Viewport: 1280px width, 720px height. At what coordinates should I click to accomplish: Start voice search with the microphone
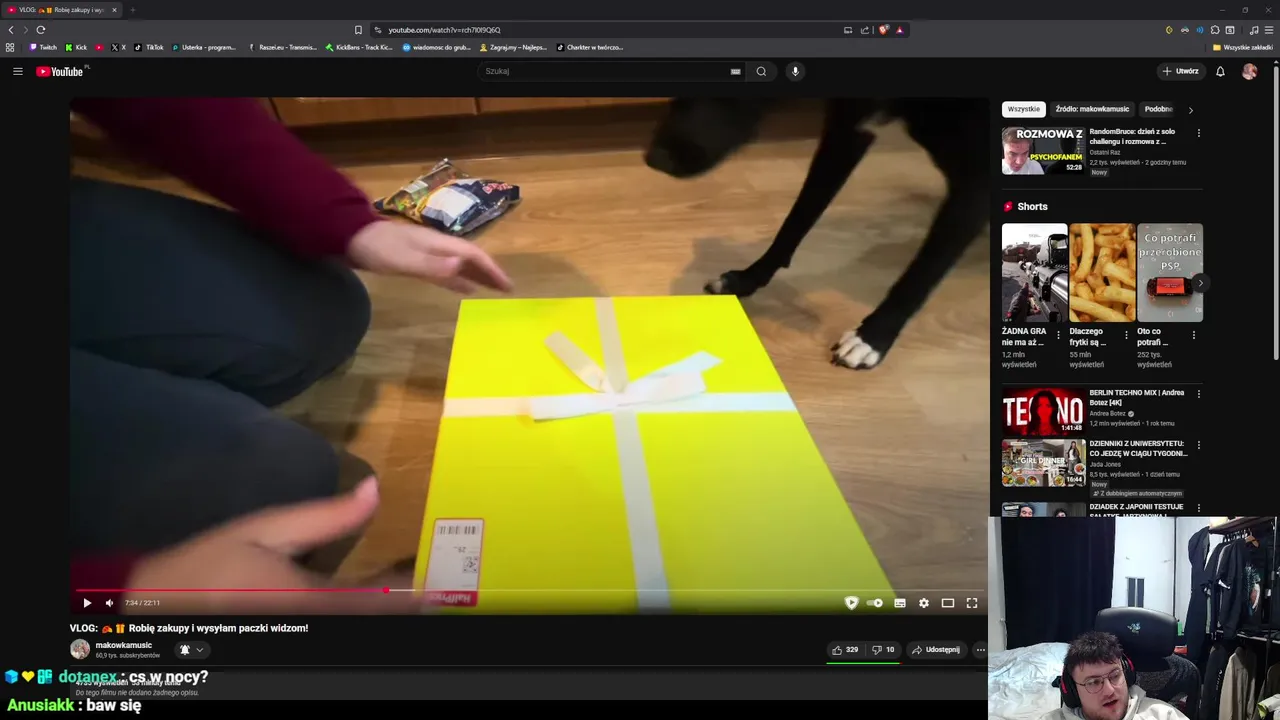tap(795, 71)
